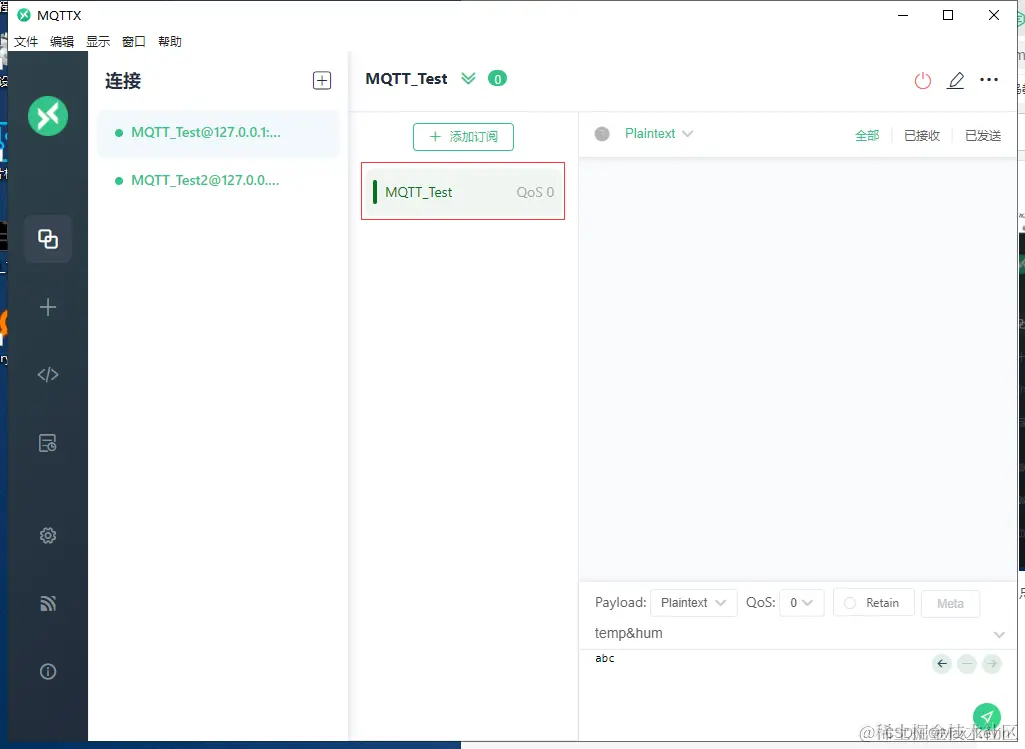Screen dimensions: 1025x749
Task: Open the Settings gear in the sidebar
Action: click(48, 536)
